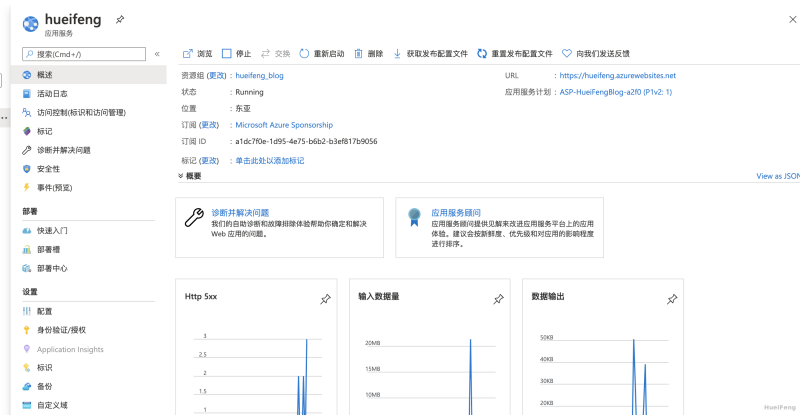The width and height of the screenshot is (800, 415).
Task: Click the 诊断并解决问题 wrench icon in sidebar
Action: click(x=27, y=150)
